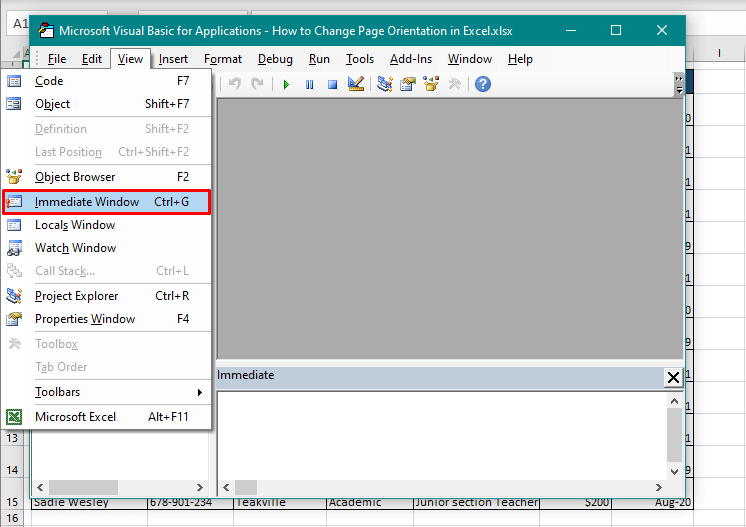Close the Immediate window pane

(x=673, y=378)
